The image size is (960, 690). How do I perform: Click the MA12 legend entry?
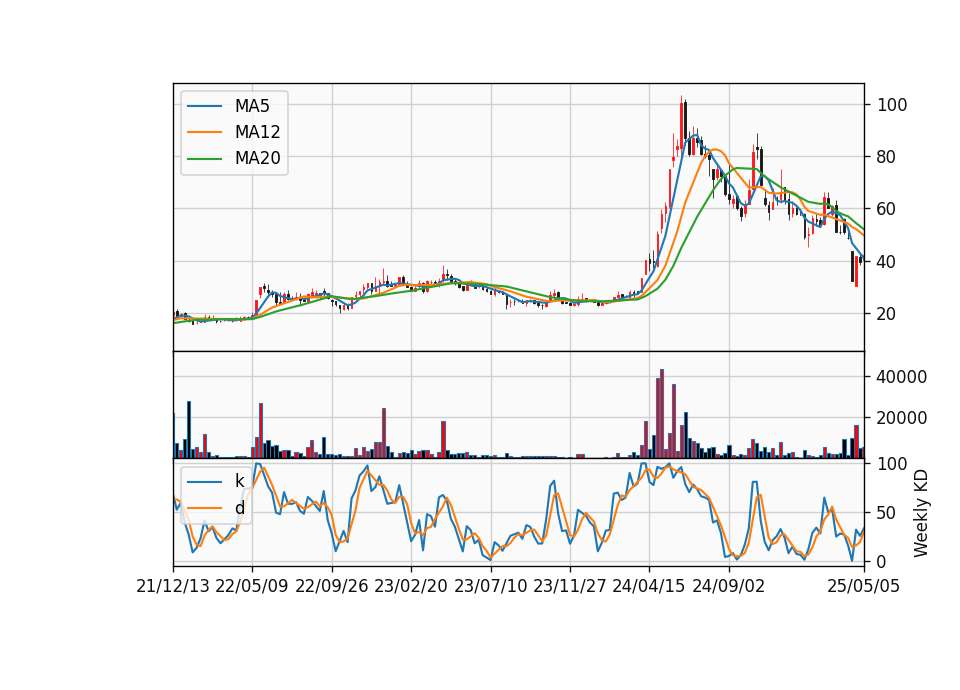click(257, 132)
